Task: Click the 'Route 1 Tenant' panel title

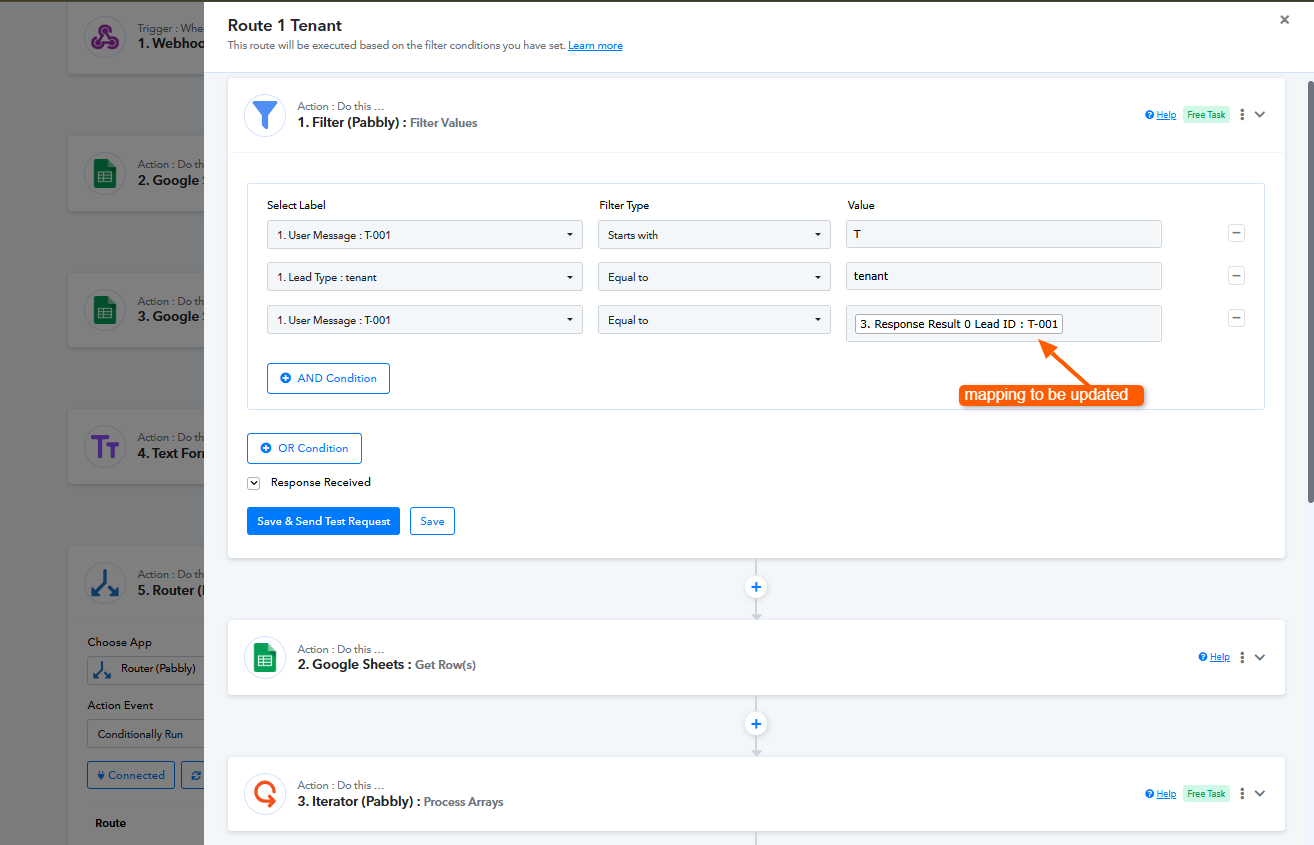Action: pyautogui.click(x=285, y=25)
